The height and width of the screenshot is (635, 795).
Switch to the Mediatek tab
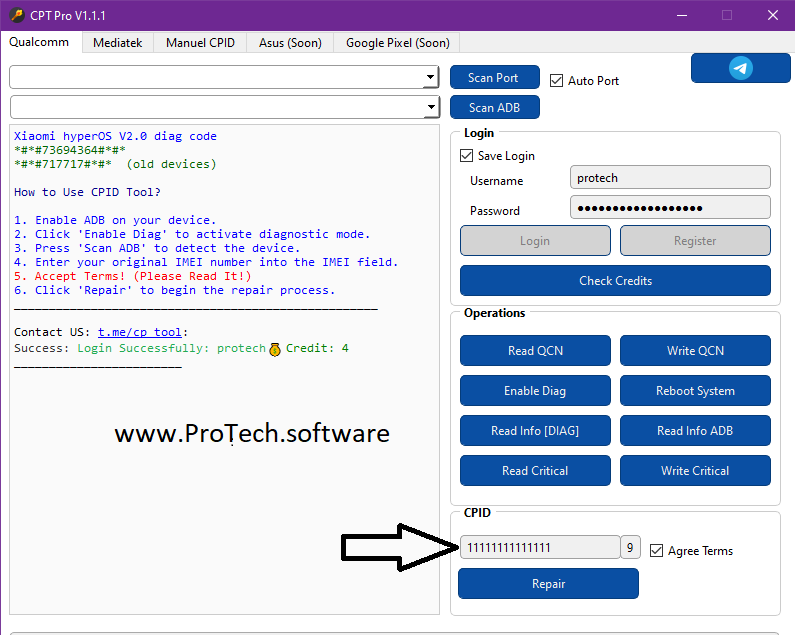[x=118, y=43]
